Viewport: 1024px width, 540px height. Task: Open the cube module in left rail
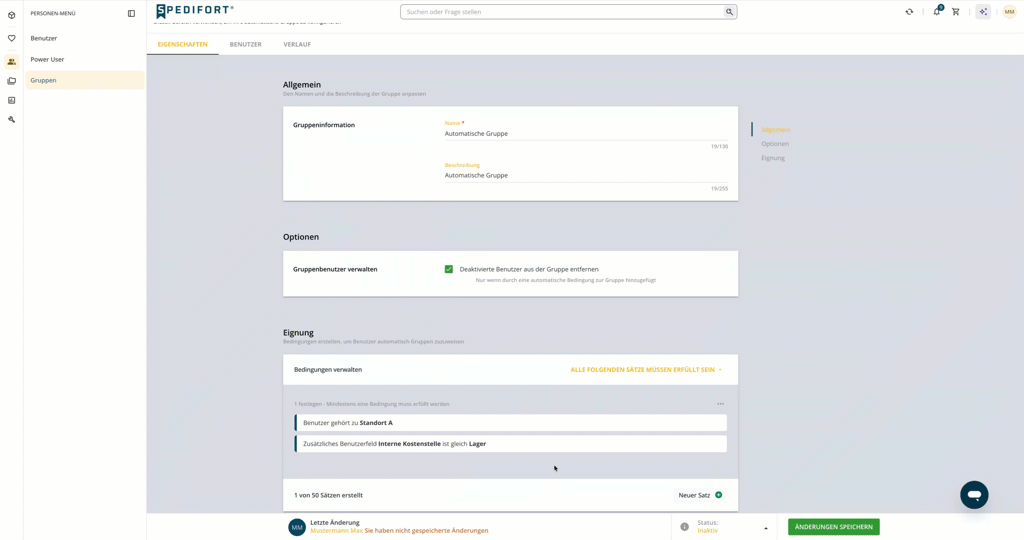[x=11, y=15]
